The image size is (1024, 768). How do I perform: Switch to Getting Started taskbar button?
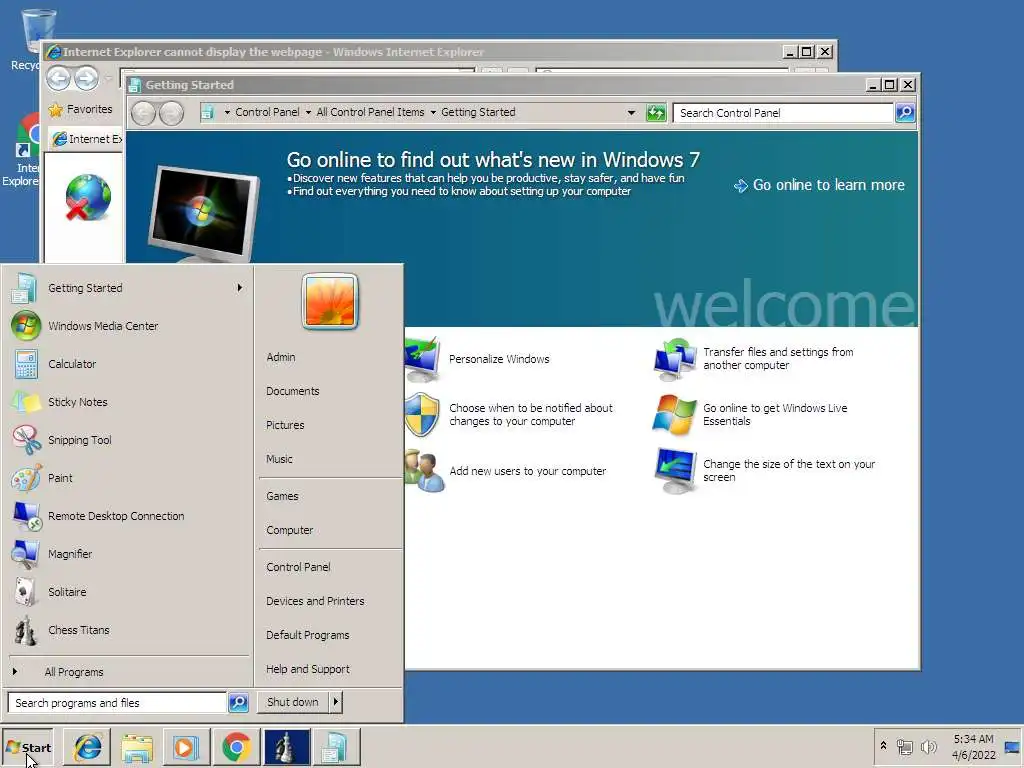[336, 748]
